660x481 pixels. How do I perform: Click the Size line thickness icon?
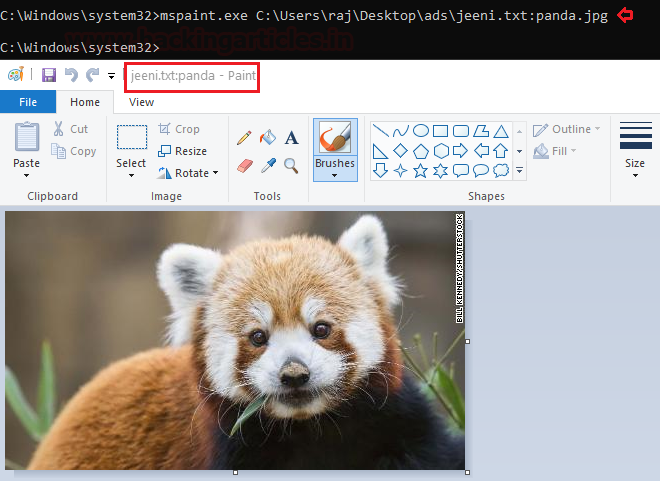[x=636, y=136]
